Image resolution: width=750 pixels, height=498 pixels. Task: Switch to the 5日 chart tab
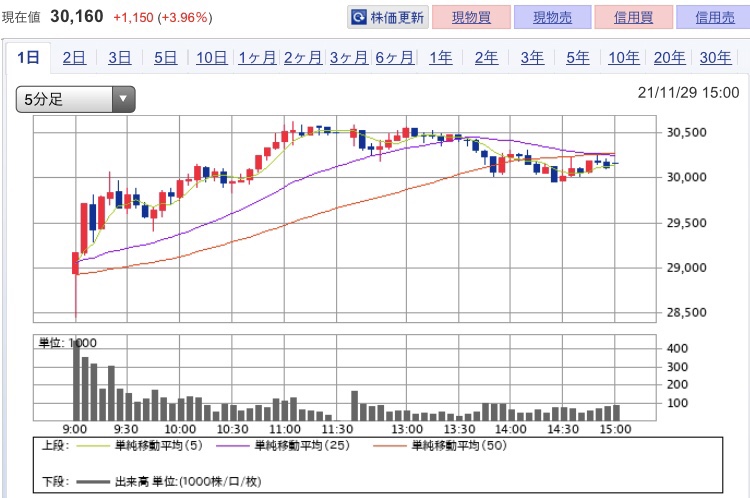[165, 58]
